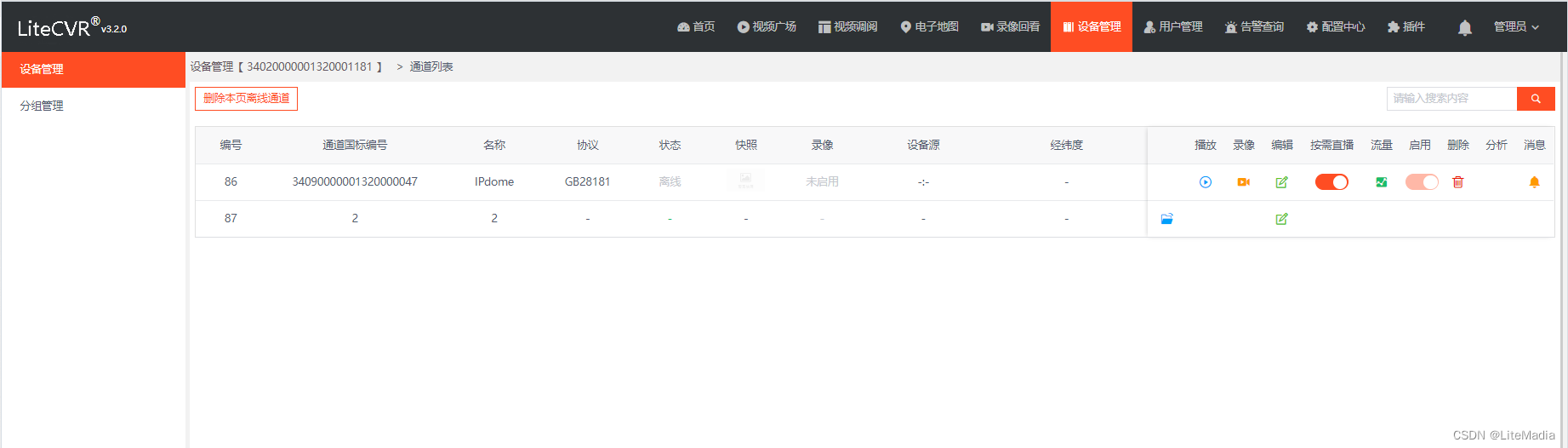Click GB28181 protocol cell

pyautogui.click(x=587, y=182)
